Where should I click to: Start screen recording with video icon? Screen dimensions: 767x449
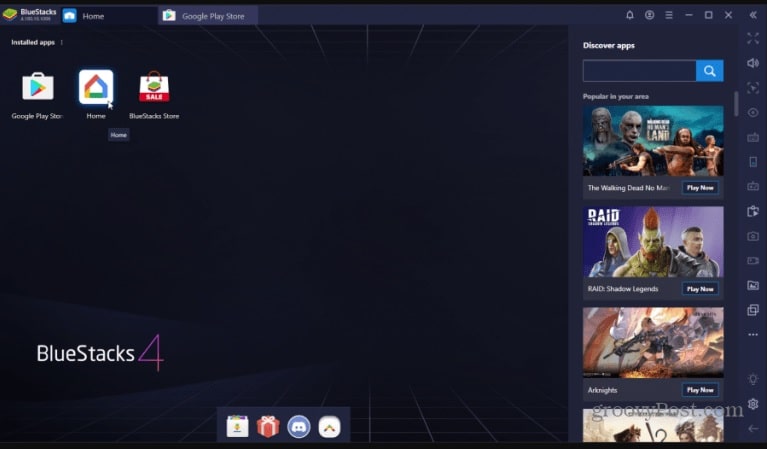[753, 261]
